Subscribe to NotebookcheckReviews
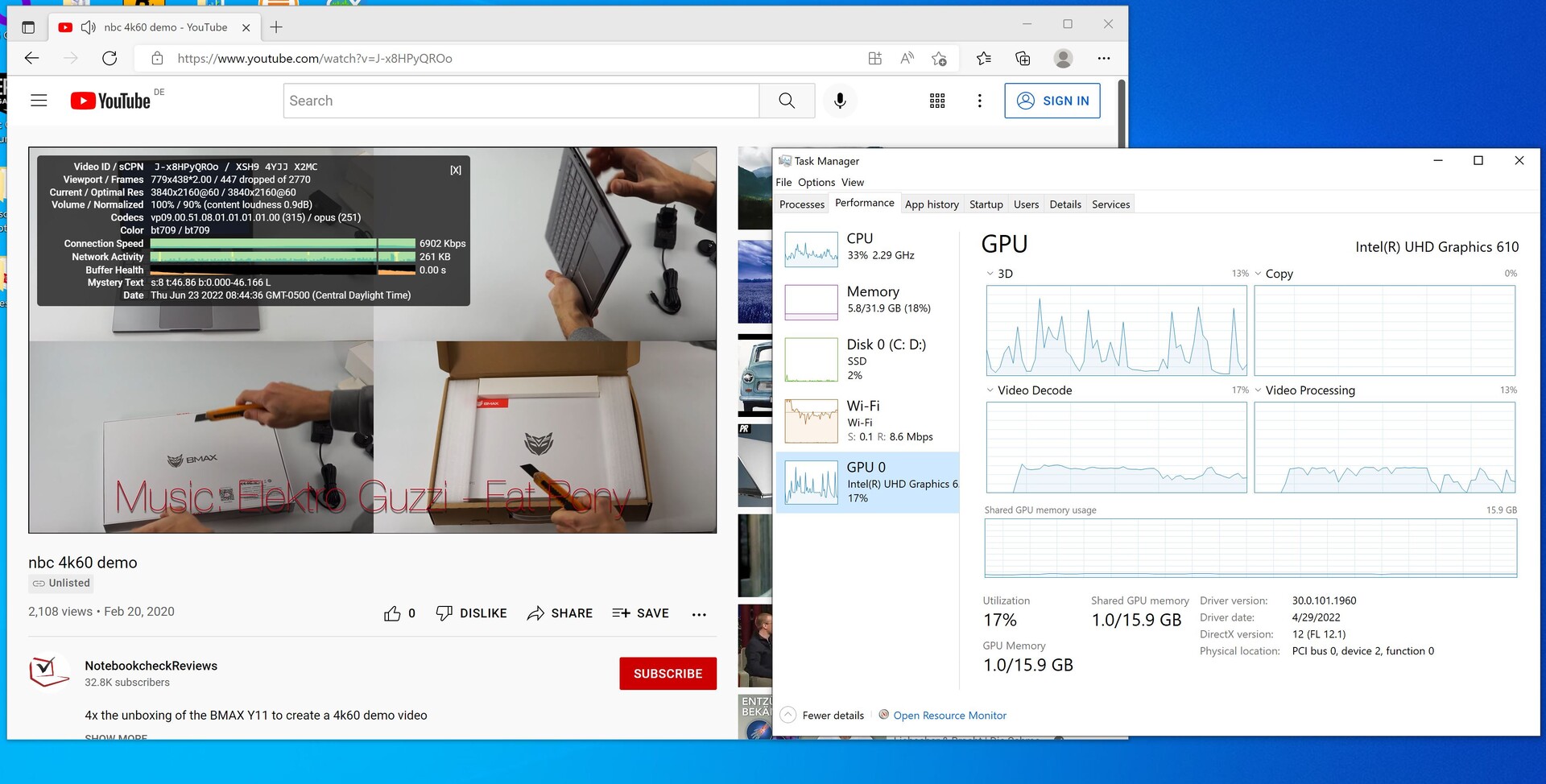Screen dimensions: 1546x784 coord(668,674)
